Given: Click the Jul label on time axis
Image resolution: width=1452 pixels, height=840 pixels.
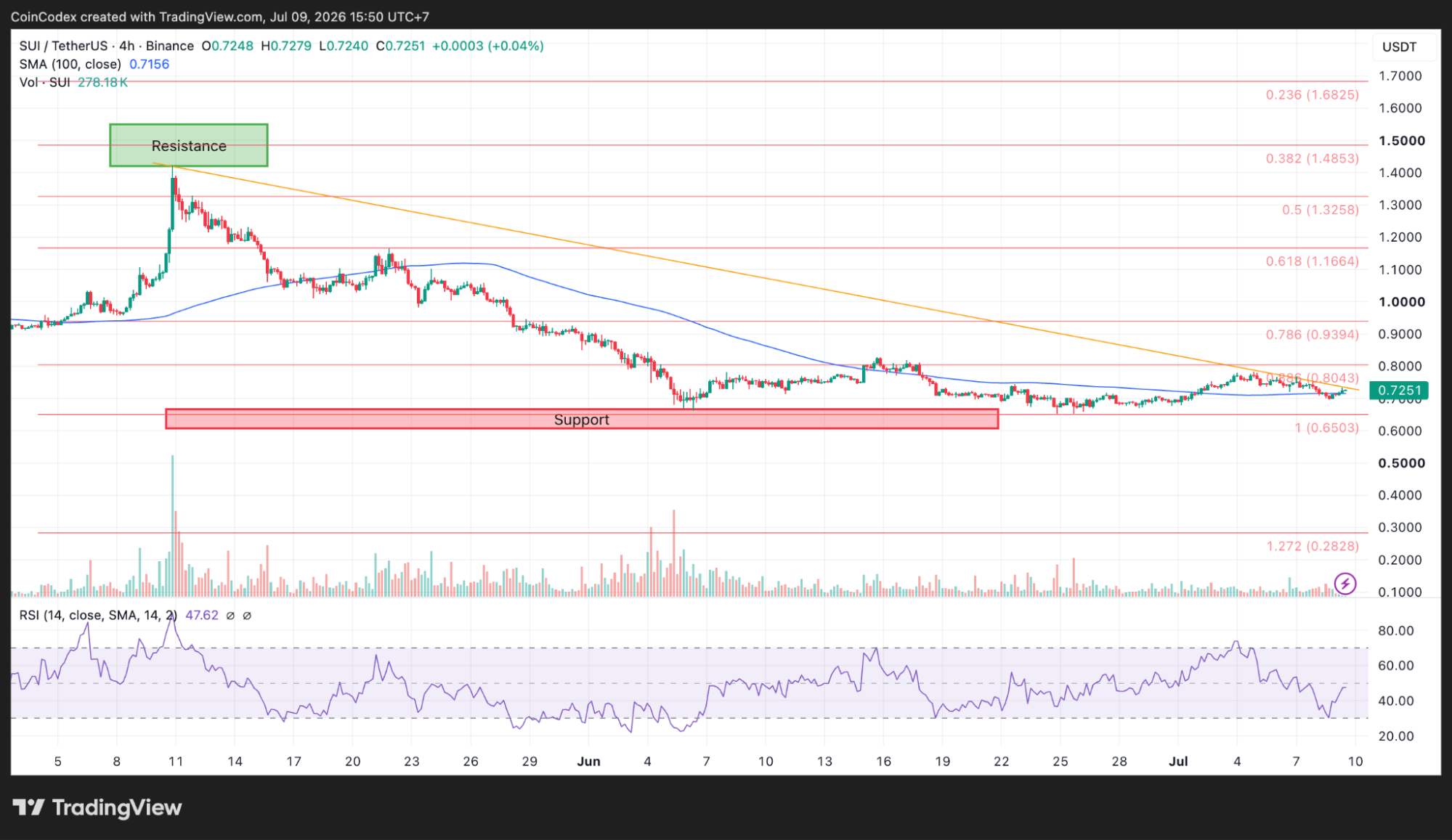Looking at the screenshot, I should click(1178, 762).
